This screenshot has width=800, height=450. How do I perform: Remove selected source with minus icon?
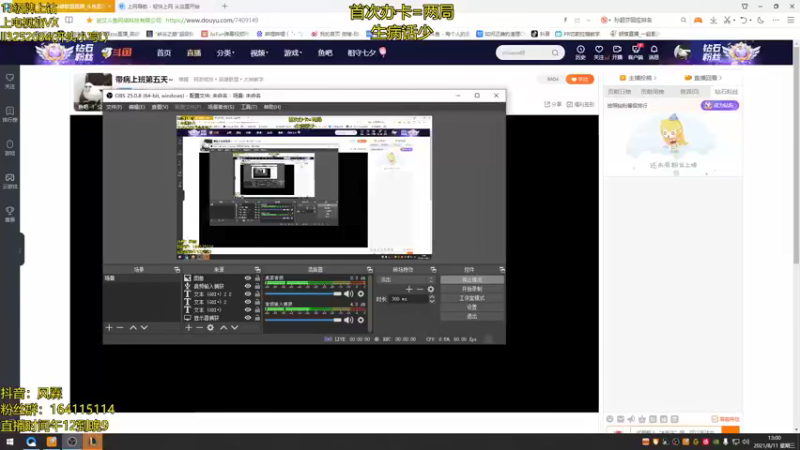coord(199,328)
